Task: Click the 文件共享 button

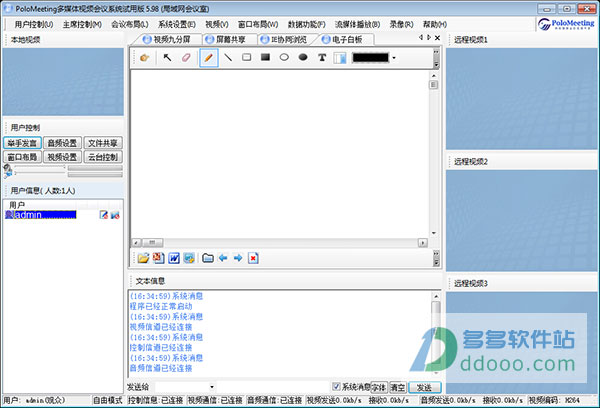Action: click(x=103, y=143)
